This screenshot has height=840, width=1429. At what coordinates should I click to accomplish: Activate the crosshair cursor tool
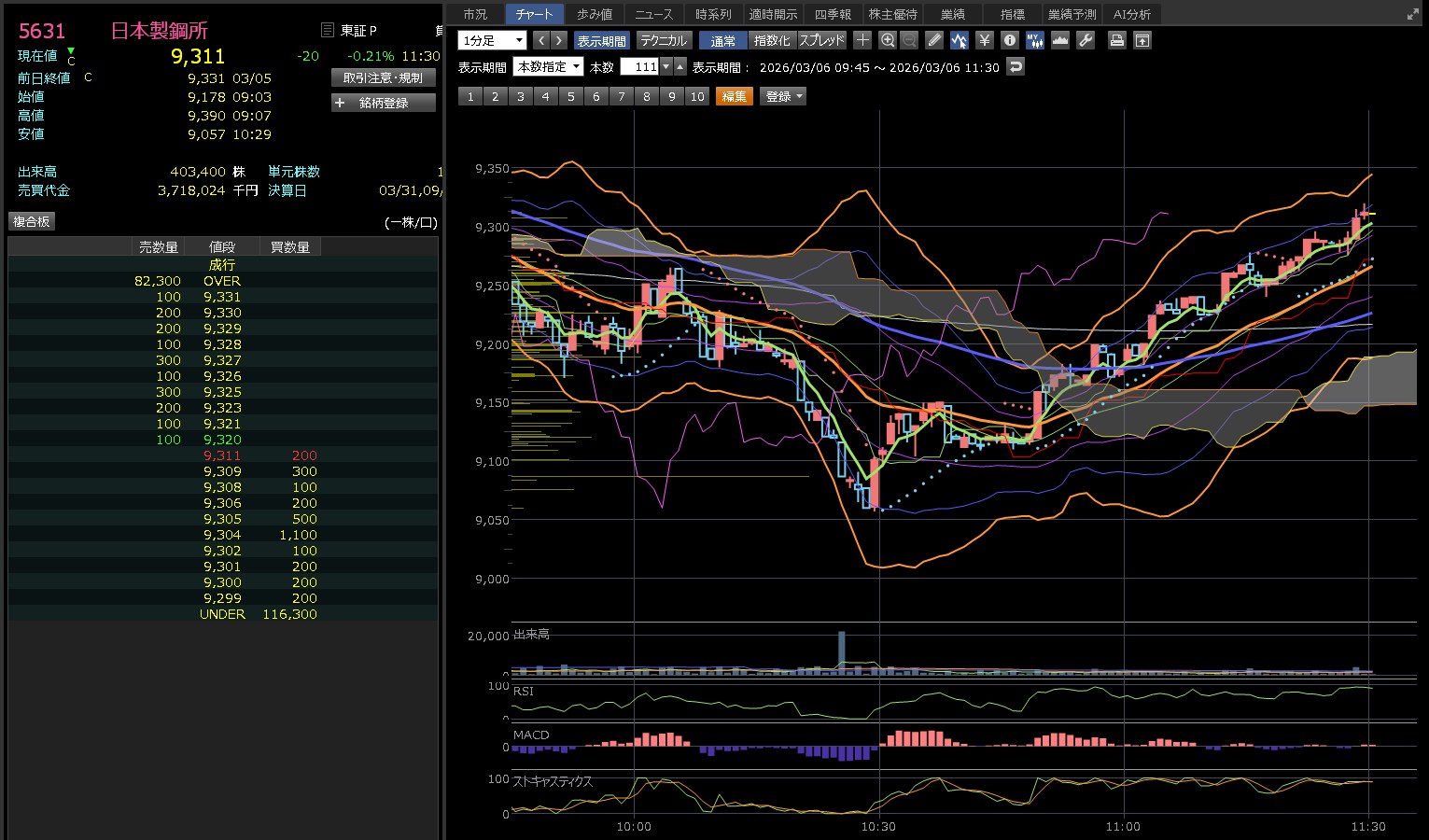click(x=862, y=40)
